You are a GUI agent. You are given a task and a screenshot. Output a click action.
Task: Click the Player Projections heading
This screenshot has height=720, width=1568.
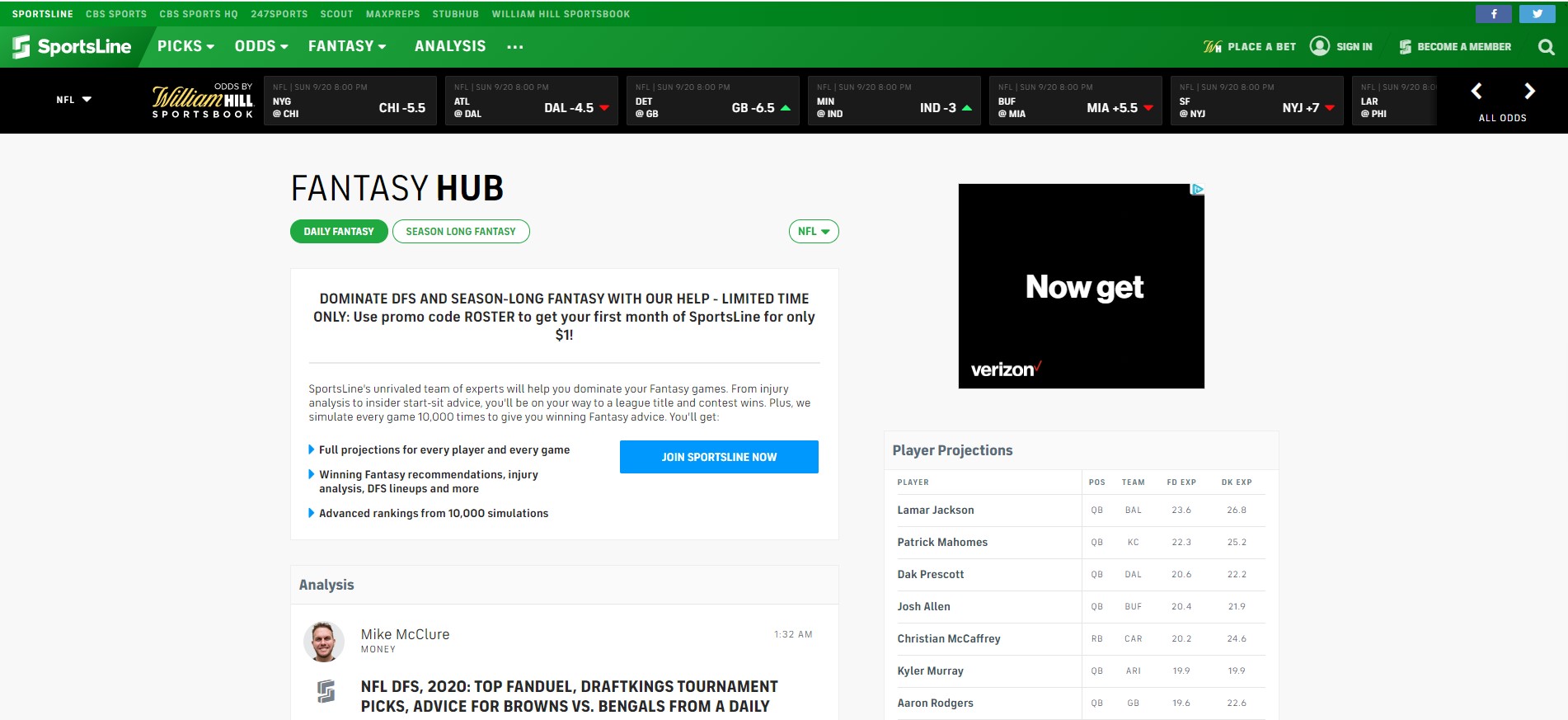tap(952, 450)
